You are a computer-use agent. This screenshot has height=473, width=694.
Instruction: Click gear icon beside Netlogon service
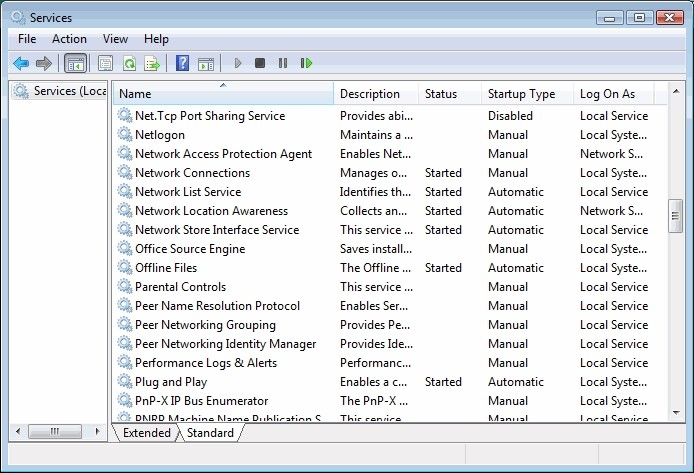coord(125,135)
